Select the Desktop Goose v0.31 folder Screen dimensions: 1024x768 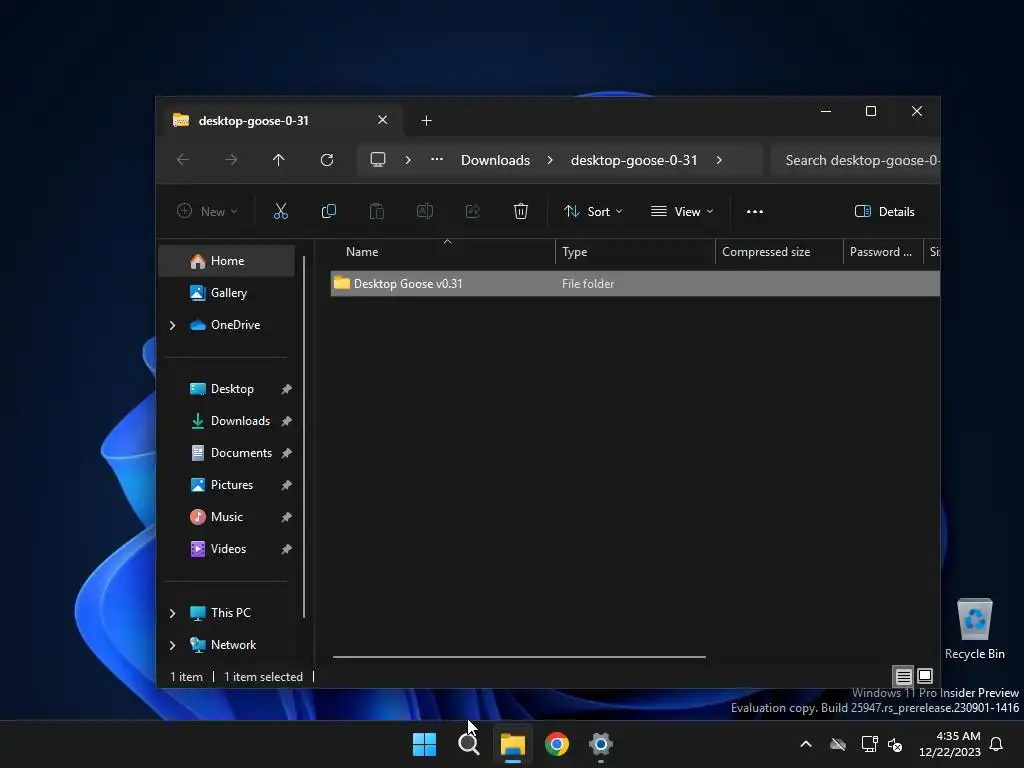[x=635, y=284]
